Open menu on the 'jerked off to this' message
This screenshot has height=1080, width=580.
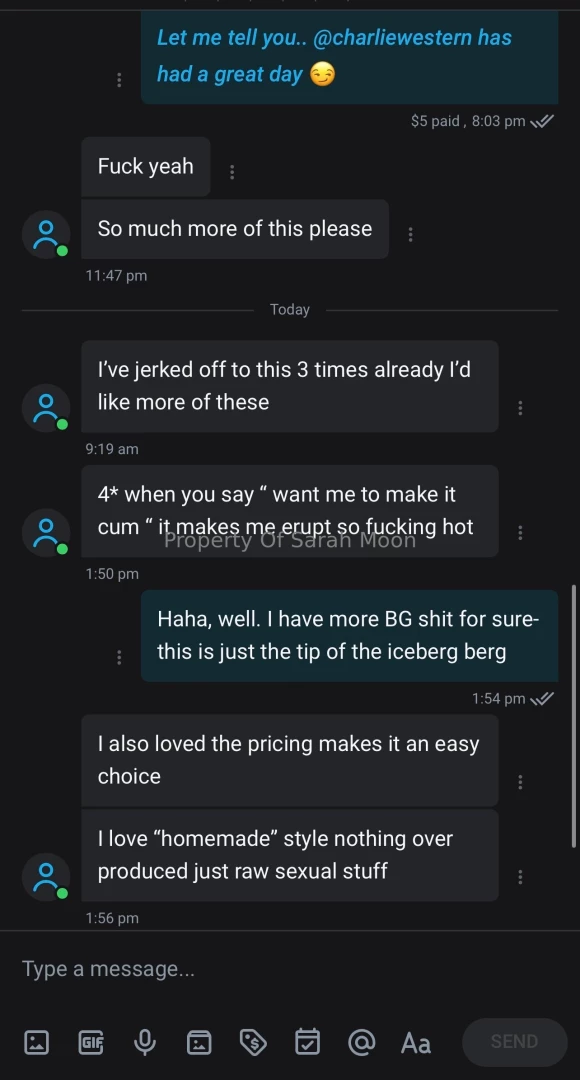520,407
